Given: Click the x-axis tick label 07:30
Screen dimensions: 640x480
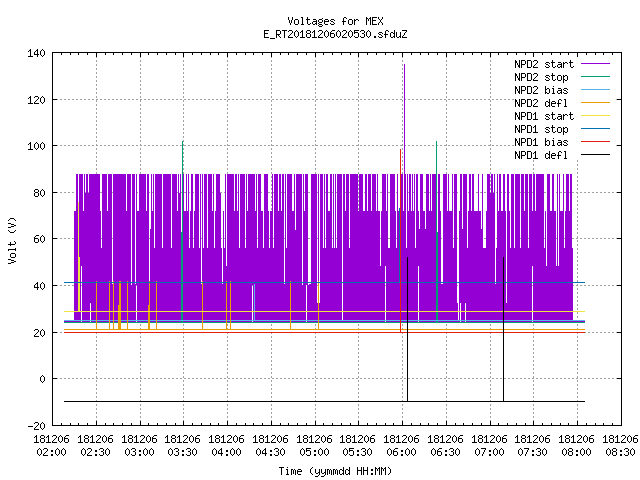Looking at the screenshot, I should coord(532,452).
